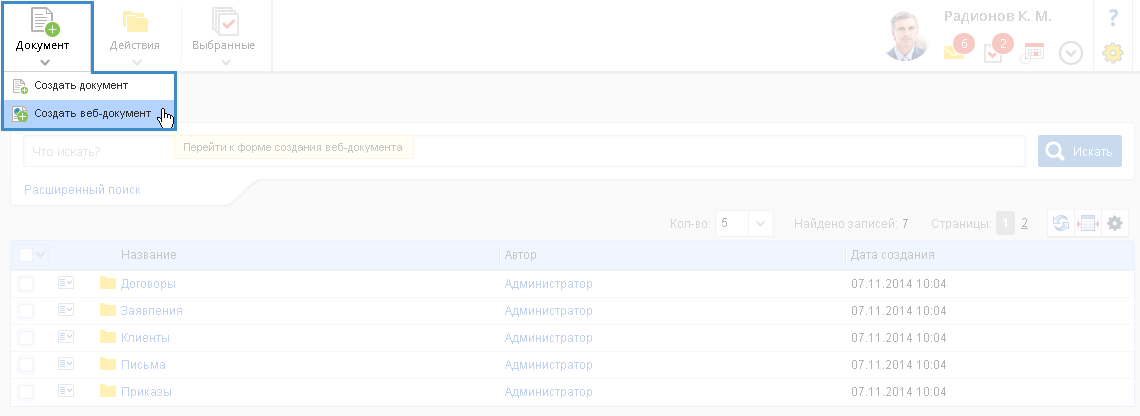
Task: Open the messages envelope icon with badge 6
Action: [956, 50]
